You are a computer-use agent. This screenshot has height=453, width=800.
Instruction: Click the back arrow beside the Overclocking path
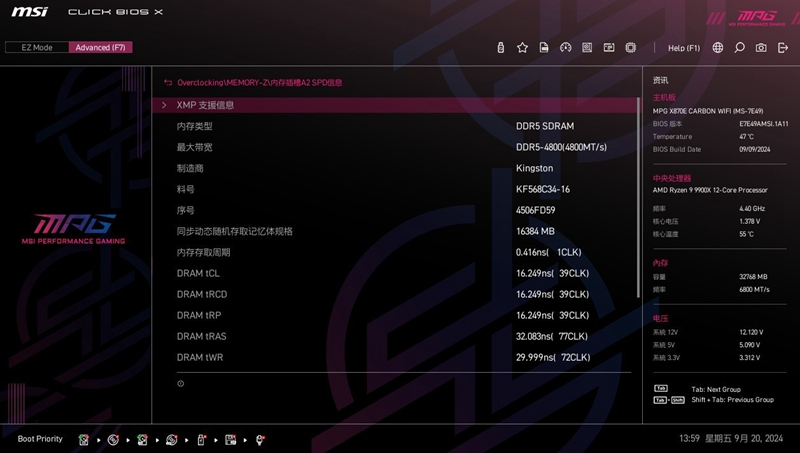point(168,83)
